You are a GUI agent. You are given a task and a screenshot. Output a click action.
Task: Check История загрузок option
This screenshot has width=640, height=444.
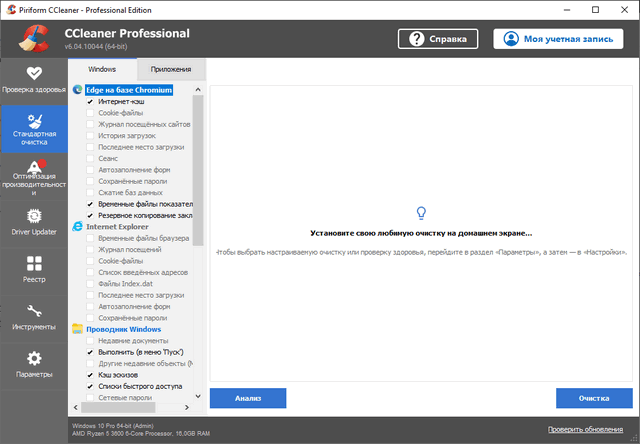click(90, 136)
